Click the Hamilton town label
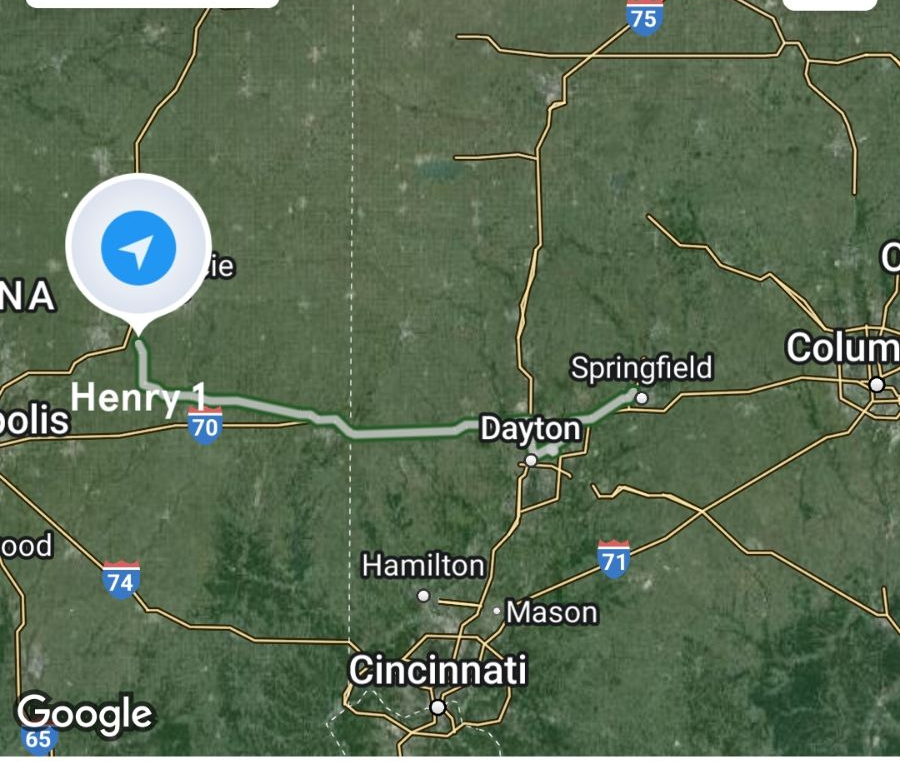 [424, 565]
